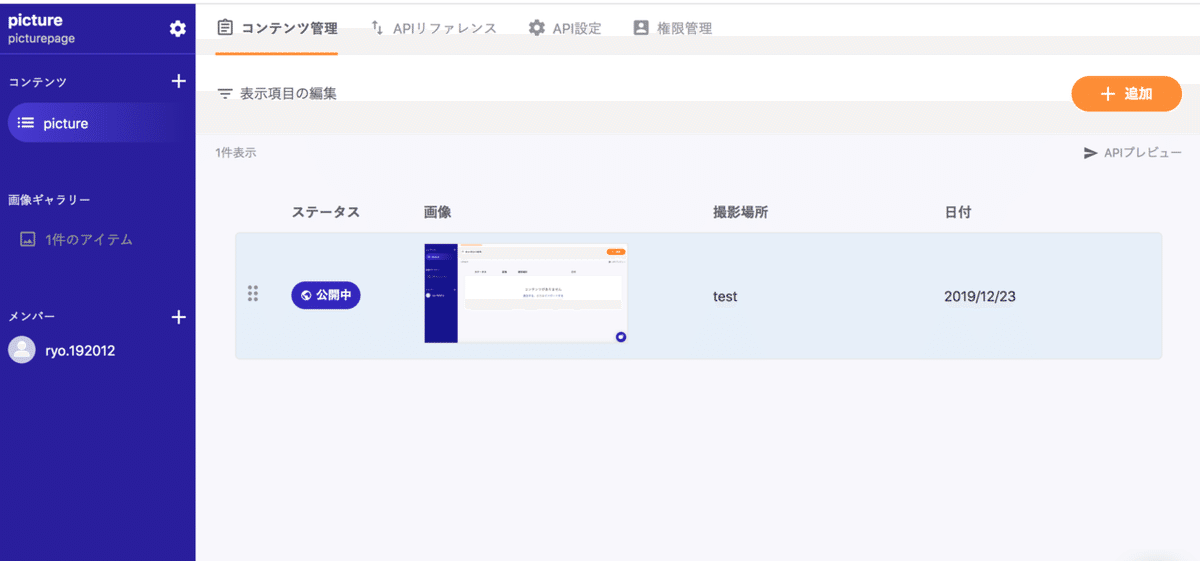Switch to APIリファレンス tab
Screen dimensions: 1200x561
pyautogui.click(x=433, y=28)
